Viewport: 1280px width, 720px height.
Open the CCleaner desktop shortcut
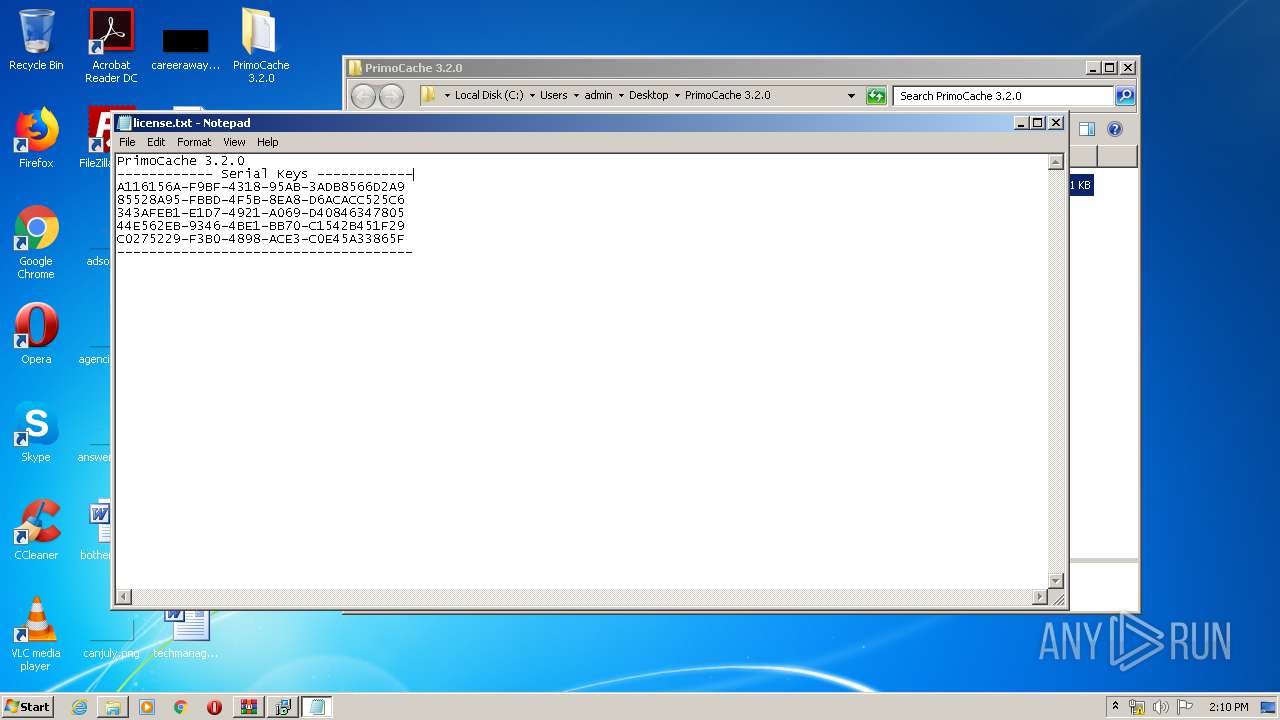(x=36, y=529)
